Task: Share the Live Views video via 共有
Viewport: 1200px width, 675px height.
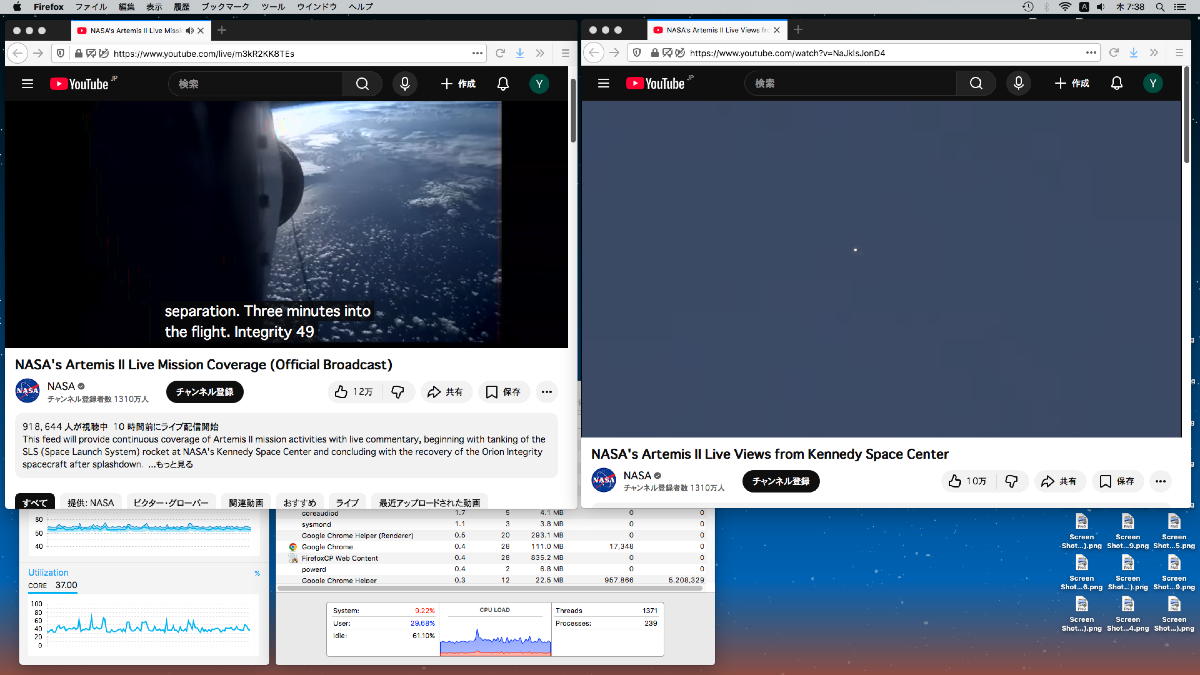Action: tap(1060, 481)
